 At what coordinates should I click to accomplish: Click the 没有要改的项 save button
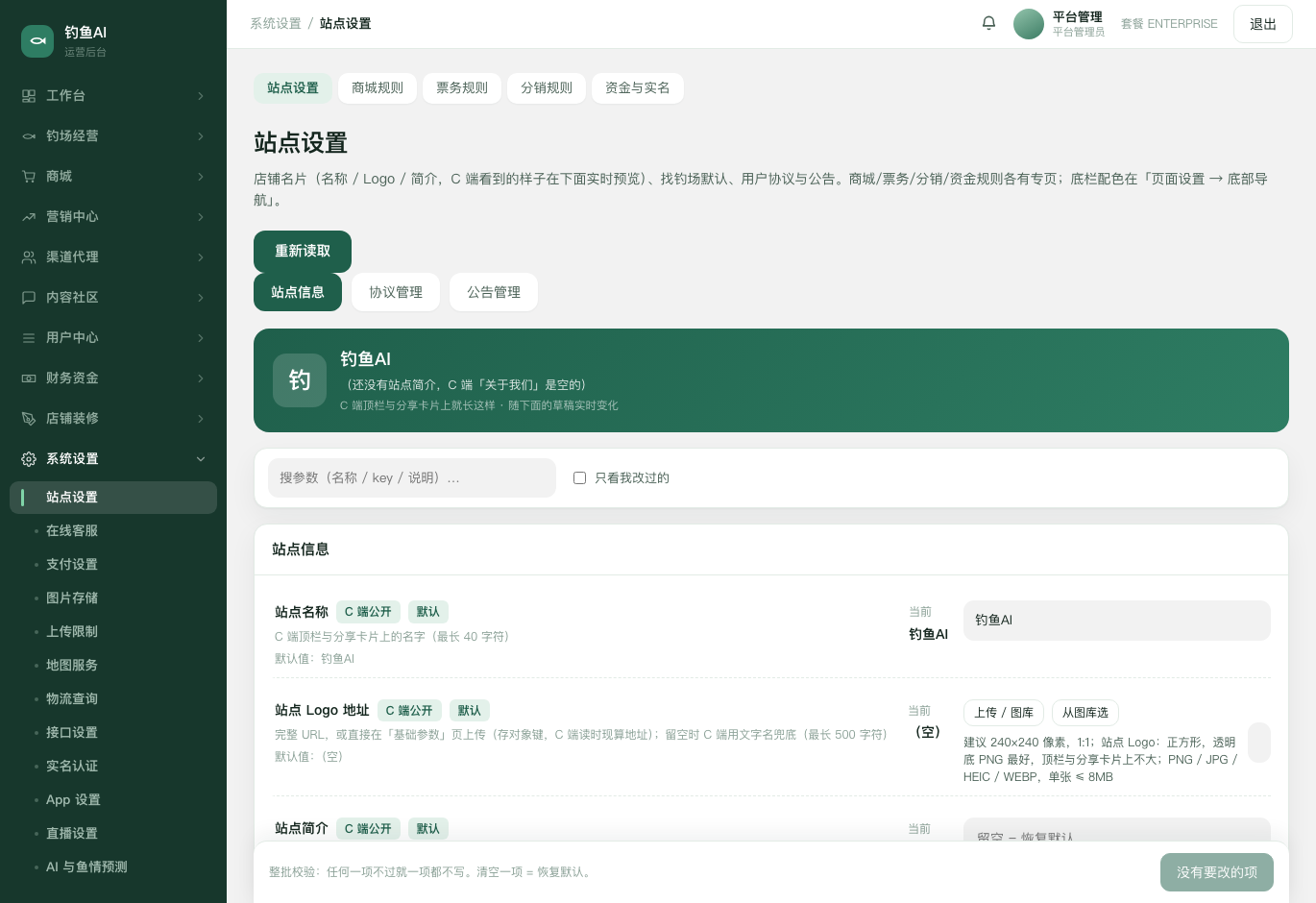1217,872
